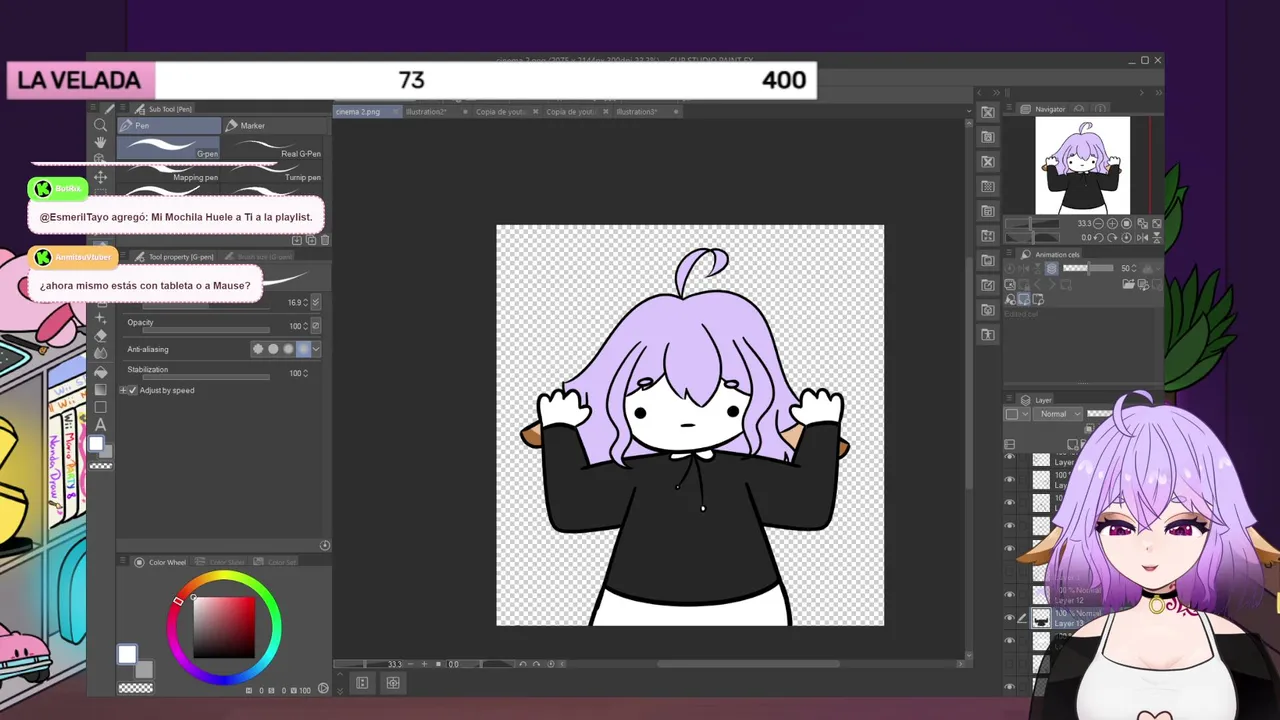Select the Eraser tool in toolbar

(100, 336)
